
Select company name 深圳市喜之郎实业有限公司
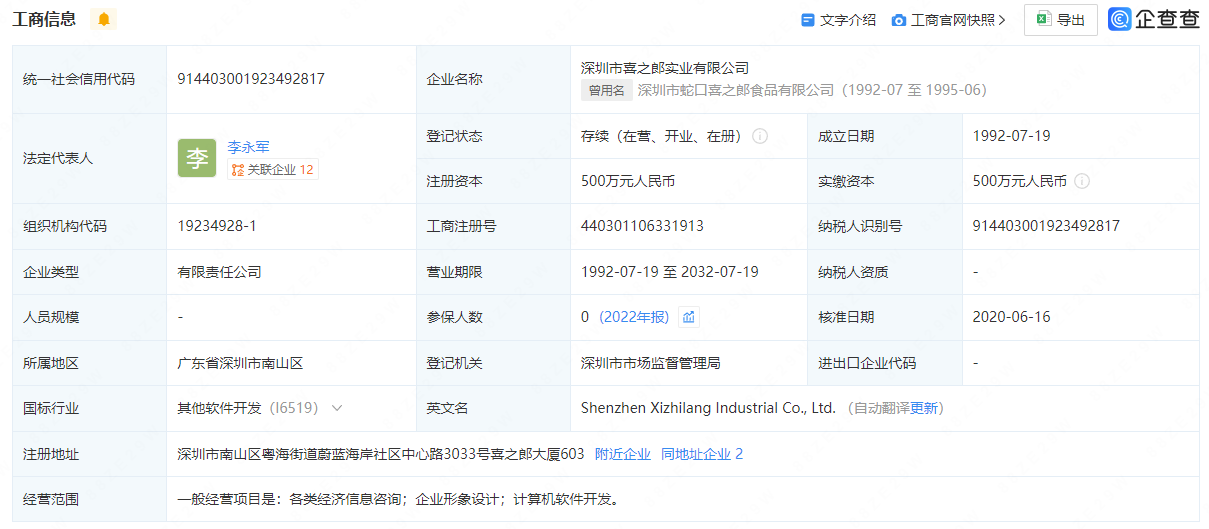point(665,68)
